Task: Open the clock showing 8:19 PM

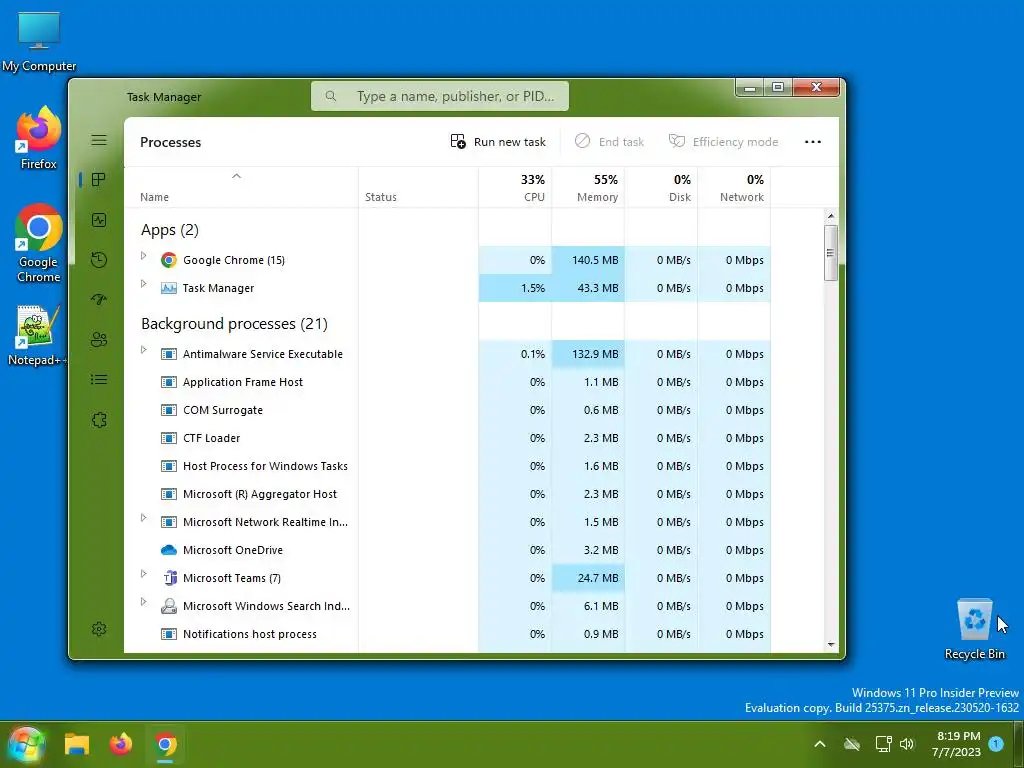Action: [x=957, y=744]
